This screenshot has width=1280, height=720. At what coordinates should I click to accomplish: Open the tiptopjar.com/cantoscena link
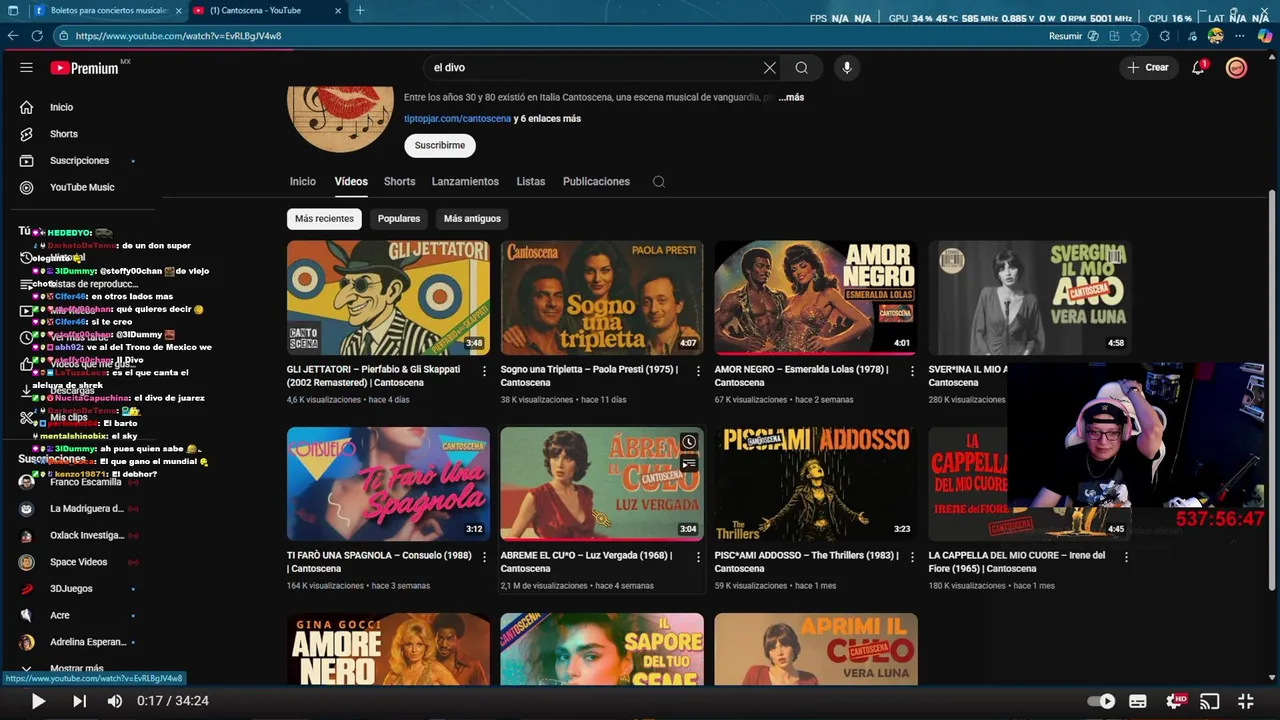(457, 118)
